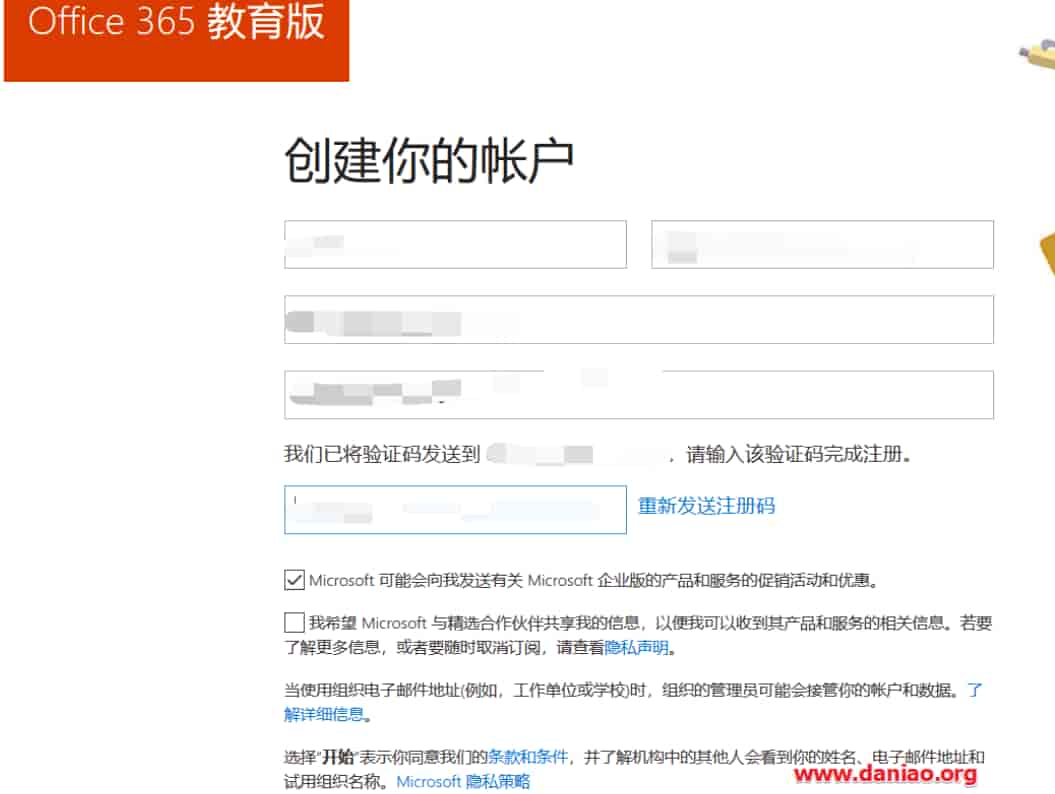Click the 重新发送注册码 link
This screenshot has height=794, width=1055.
(706, 506)
